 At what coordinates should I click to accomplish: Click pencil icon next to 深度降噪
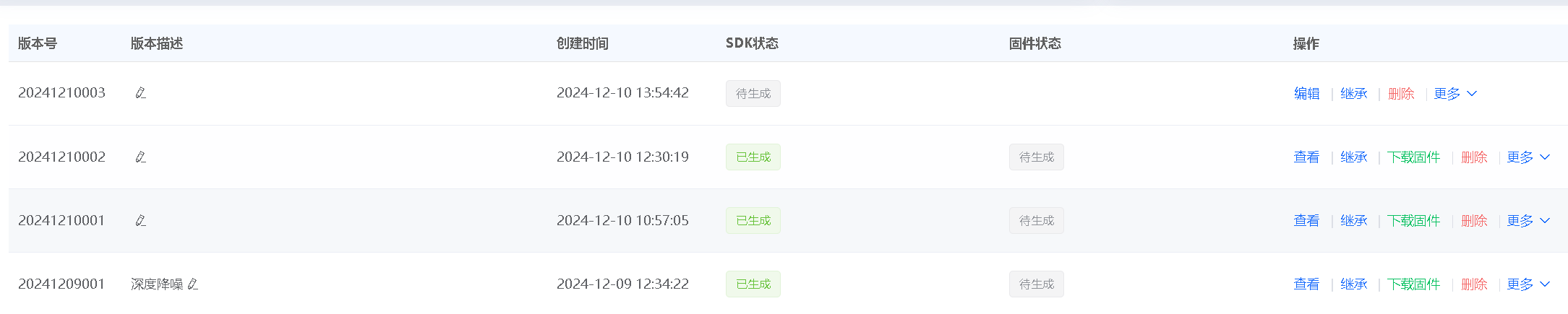[x=193, y=284]
